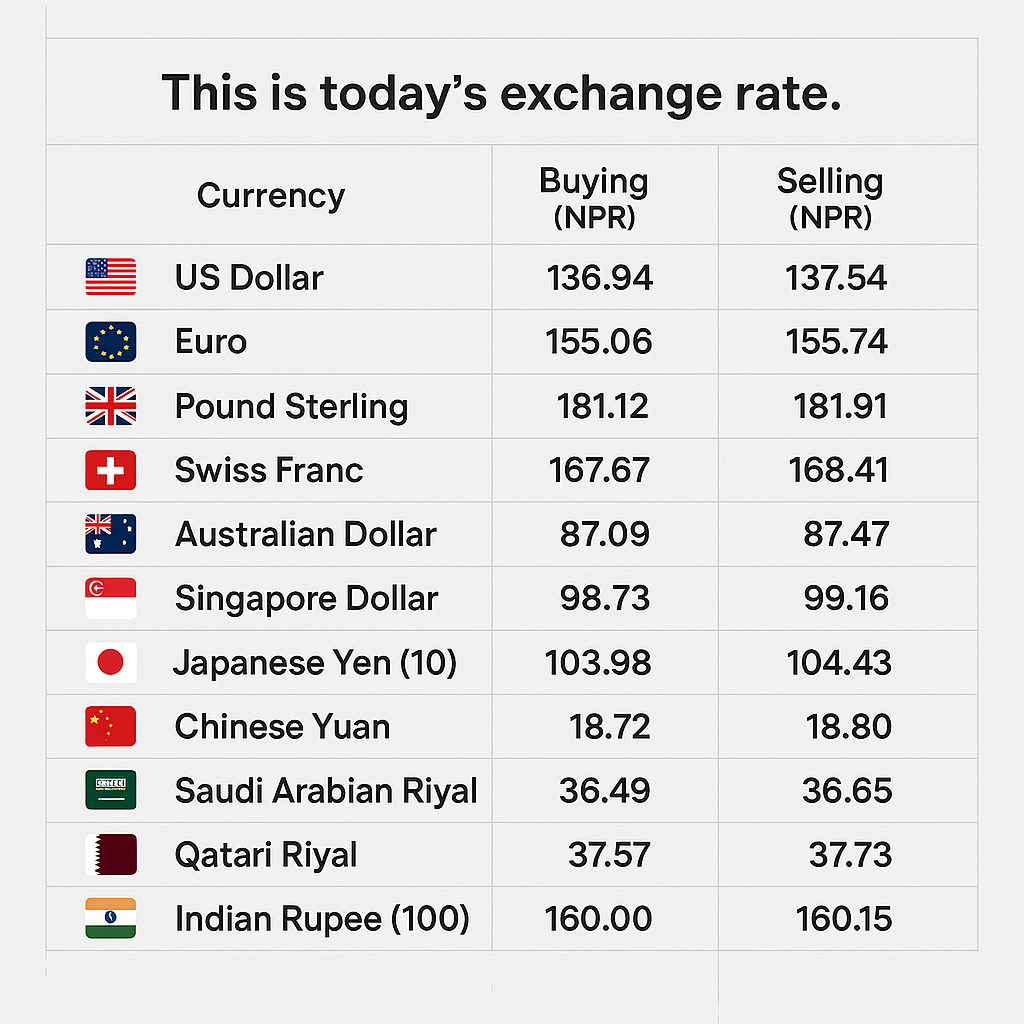1024x1024 pixels.
Task: Select the Buying (NPR) column header
Action: click(x=594, y=198)
